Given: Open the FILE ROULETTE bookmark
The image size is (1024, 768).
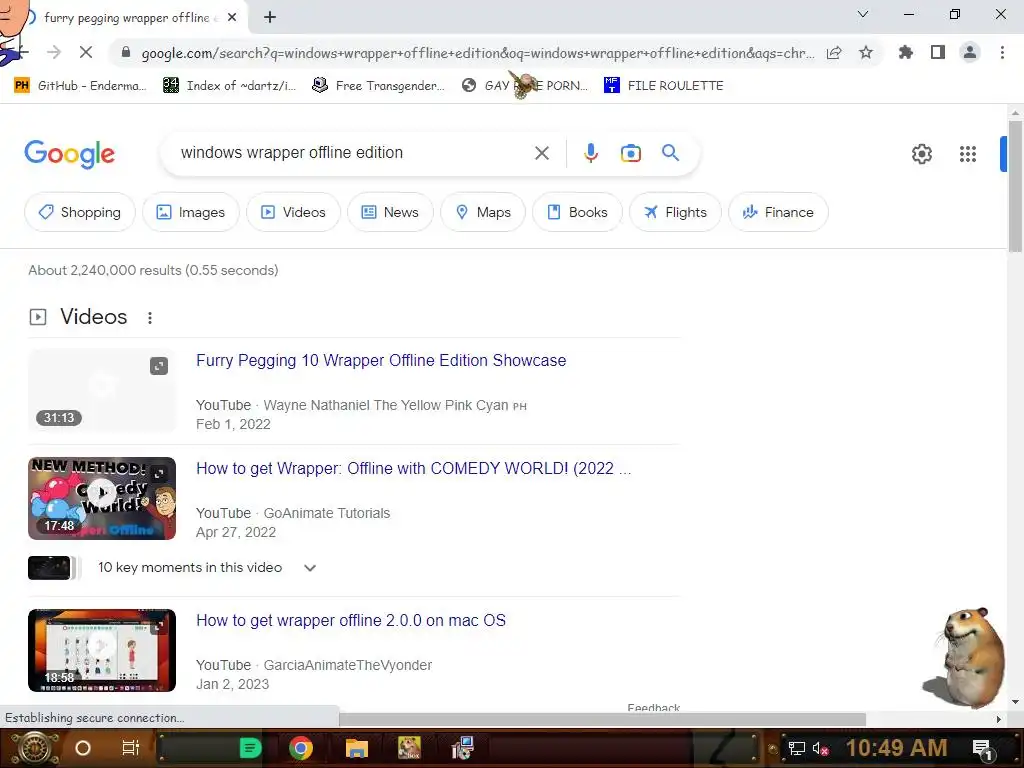Looking at the screenshot, I should click(664, 86).
